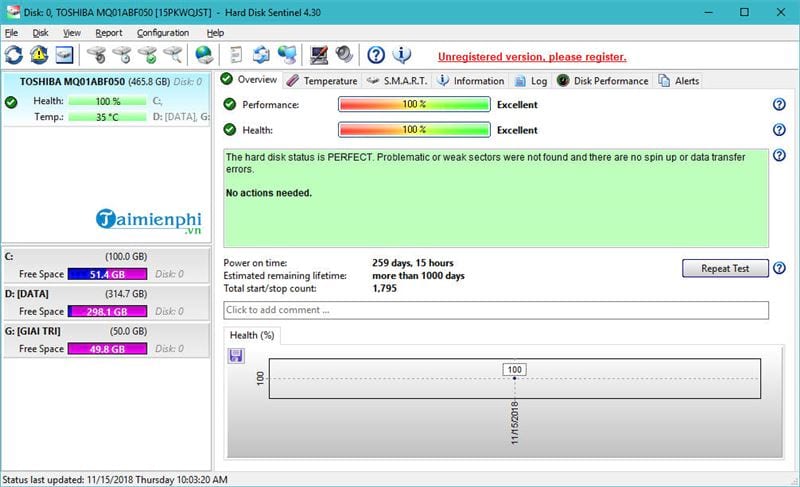Image resolution: width=800 pixels, height=487 pixels.
Task: Click the laptop with red pen icon
Action: click(319, 55)
